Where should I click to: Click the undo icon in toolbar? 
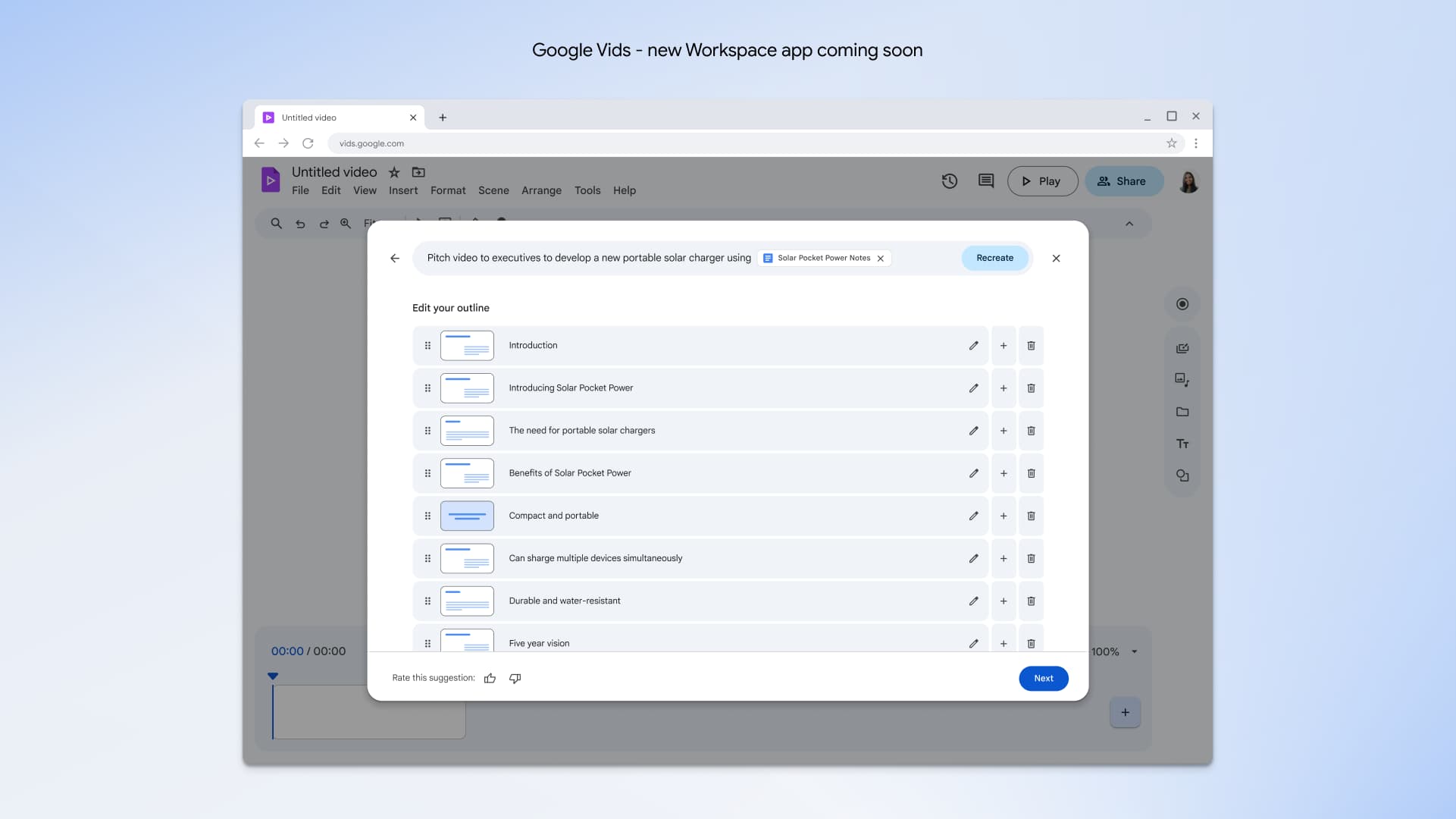click(x=300, y=224)
